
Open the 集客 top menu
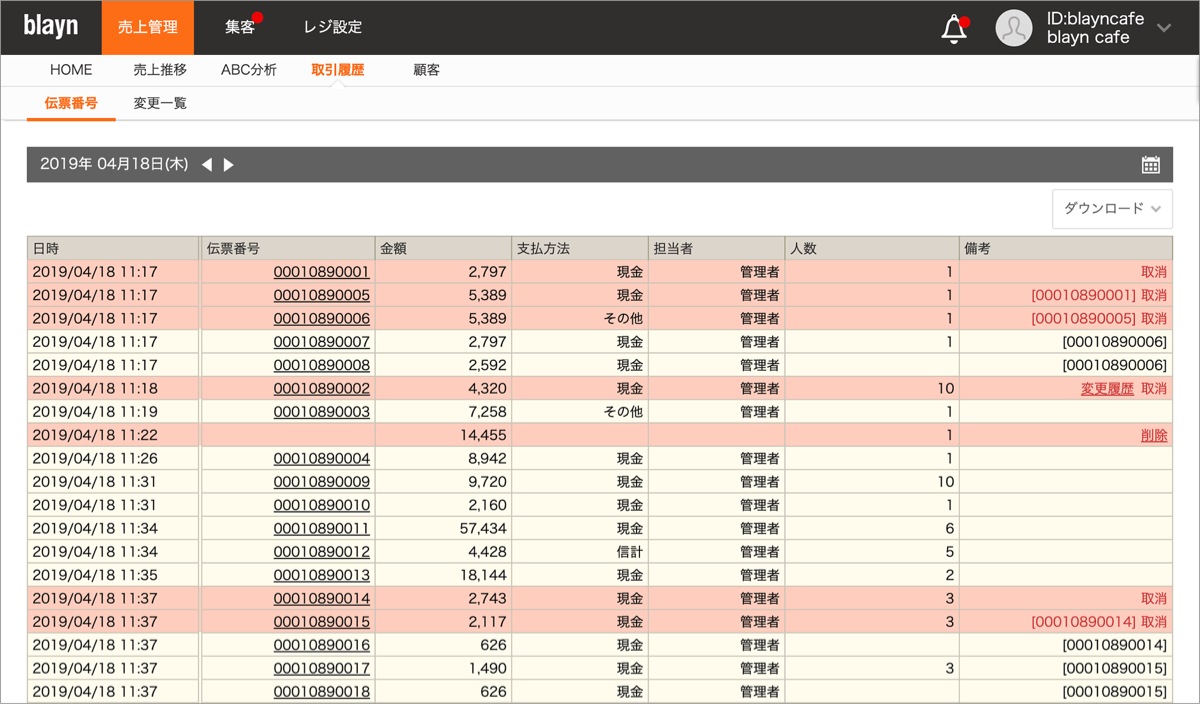[x=240, y=27]
